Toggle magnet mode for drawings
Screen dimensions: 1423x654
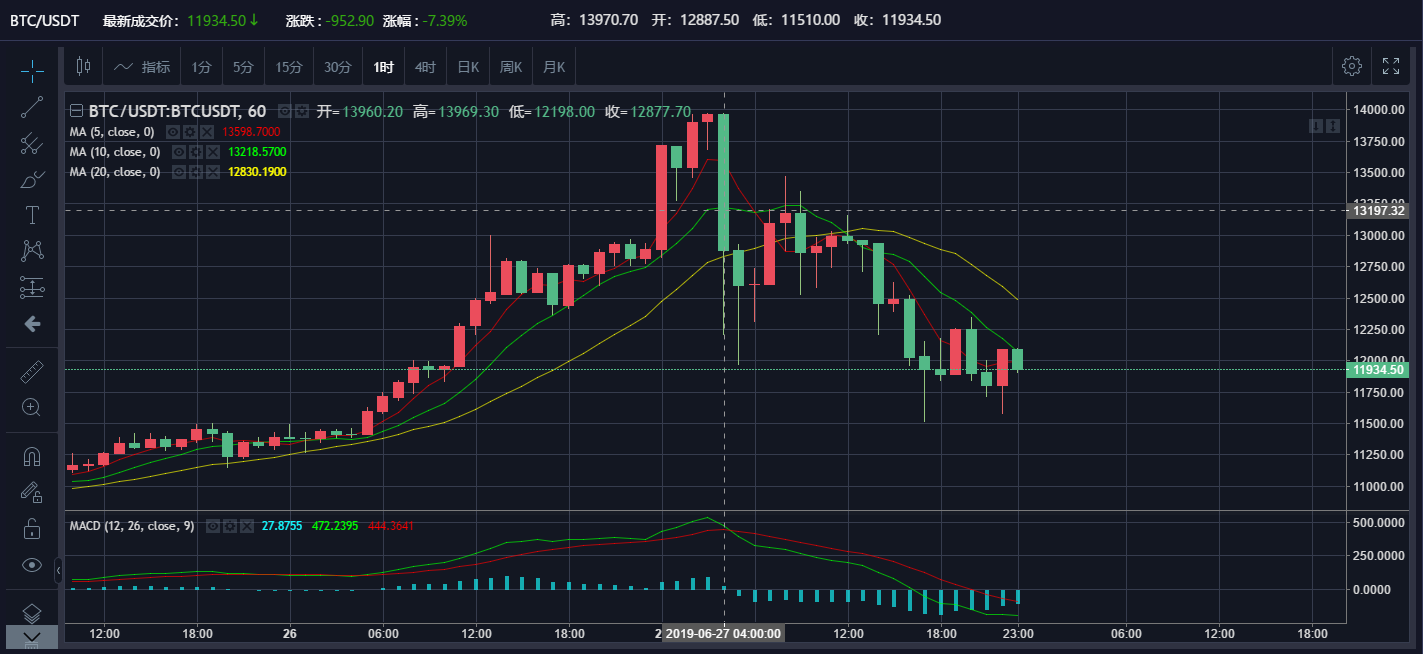pos(32,457)
